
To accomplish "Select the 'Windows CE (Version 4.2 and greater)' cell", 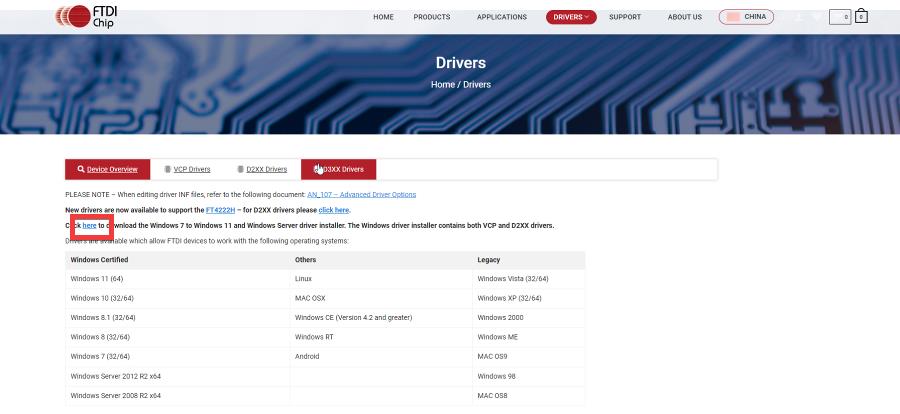I will [x=381, y=318].
